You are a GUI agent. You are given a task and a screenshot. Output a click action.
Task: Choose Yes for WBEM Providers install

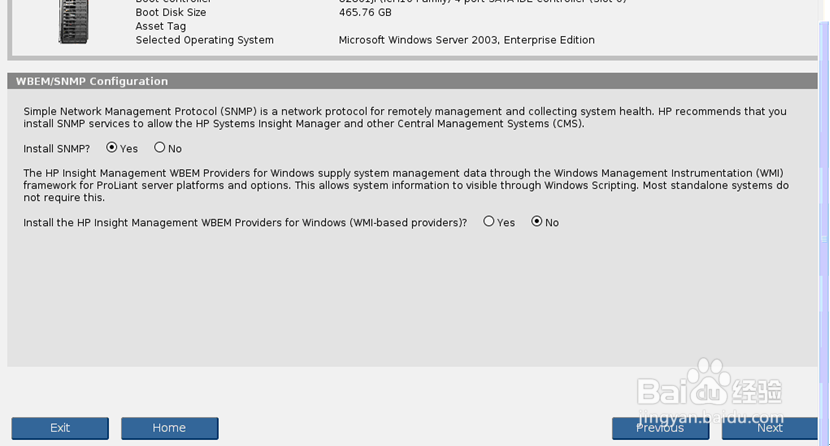point(489,221)
